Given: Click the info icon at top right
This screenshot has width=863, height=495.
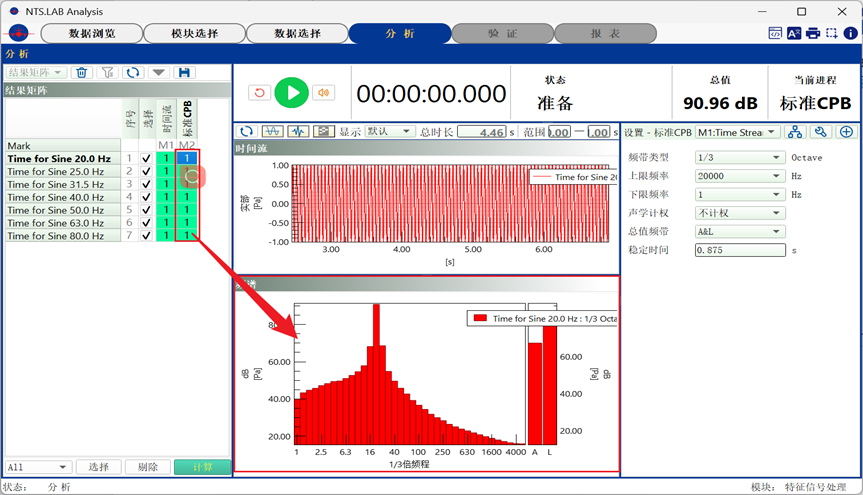Looking at the screenshot, I should pyautogui.click(x=849, y=33).
